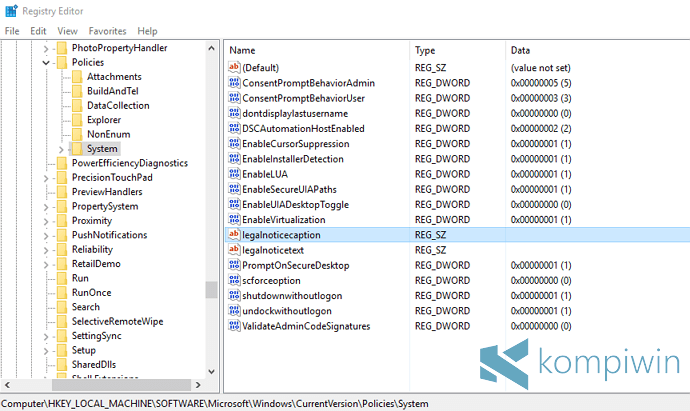Image resolution: width=690 pixels, height=411 pixels.
Task: Click the undockwithoutlogon DWORD icon
Action: (x=234, y=310)
